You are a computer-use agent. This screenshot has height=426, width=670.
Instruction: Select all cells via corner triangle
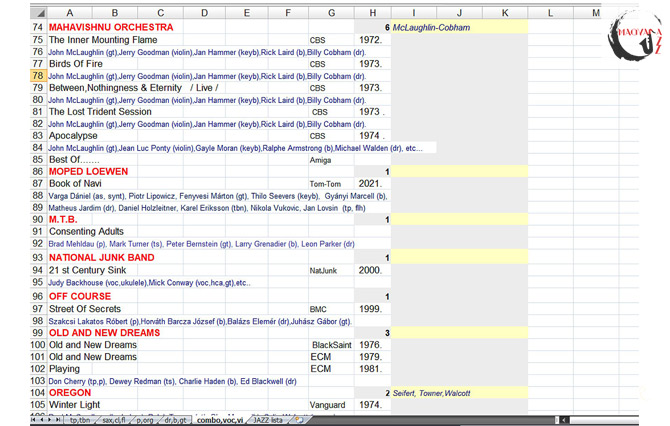tap(39, 13)
